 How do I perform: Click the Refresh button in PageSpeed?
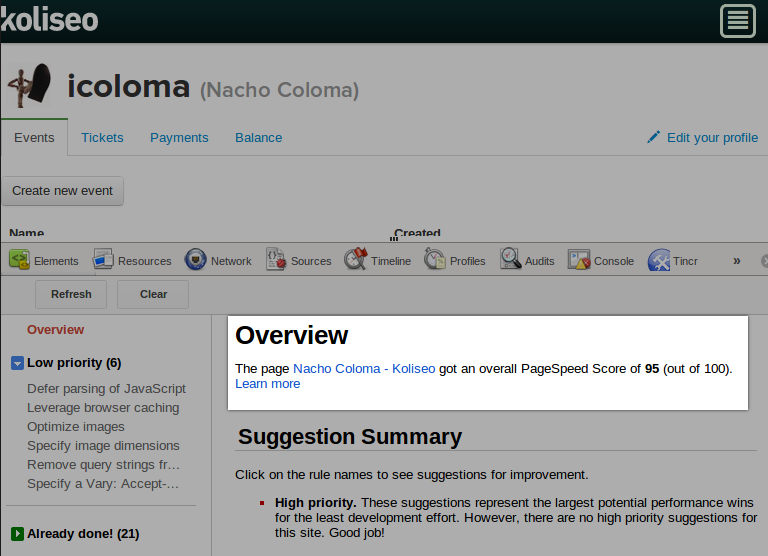point(71,294)
